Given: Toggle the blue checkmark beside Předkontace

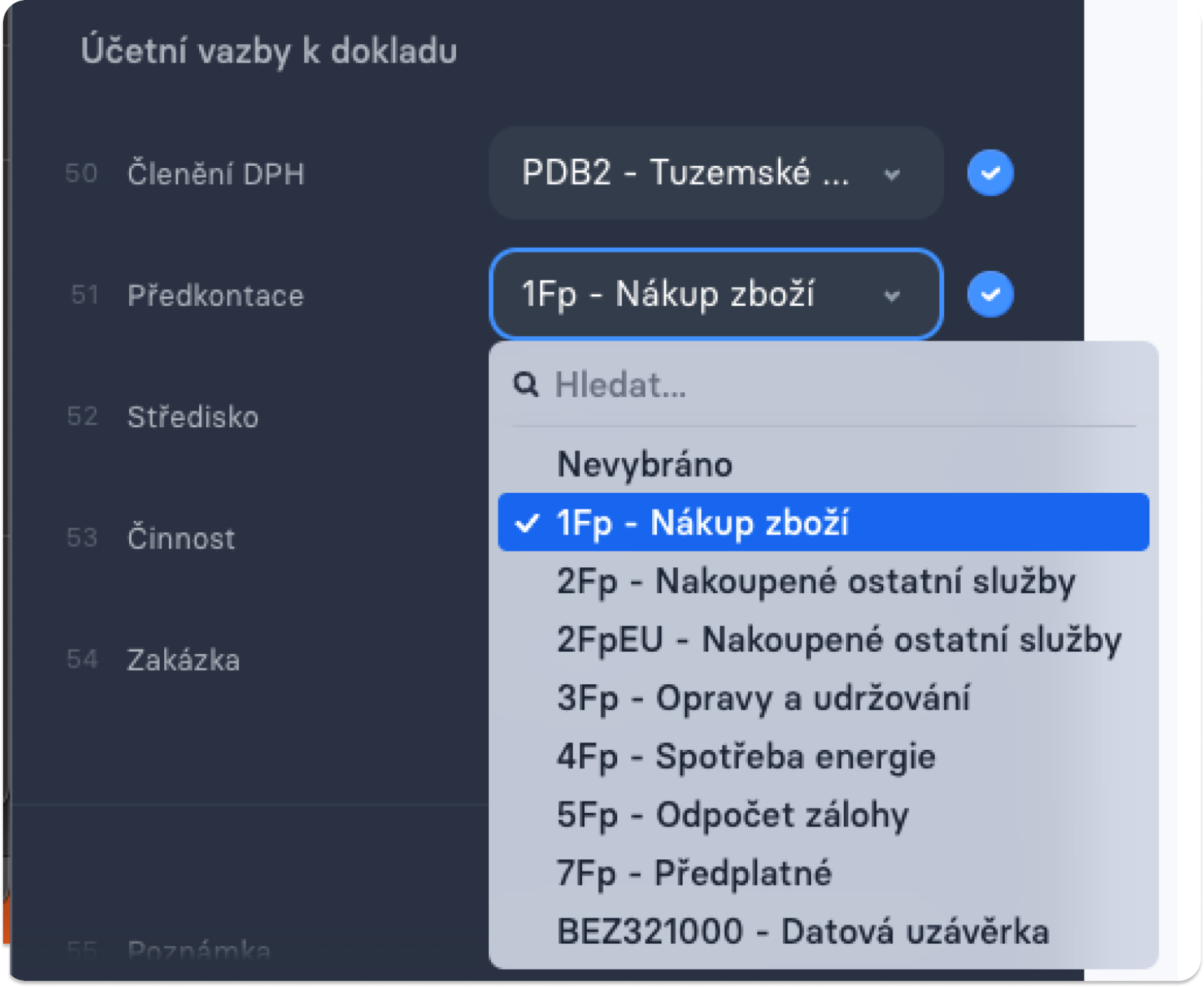Looking at the screenshot, I should coord(990,295).
